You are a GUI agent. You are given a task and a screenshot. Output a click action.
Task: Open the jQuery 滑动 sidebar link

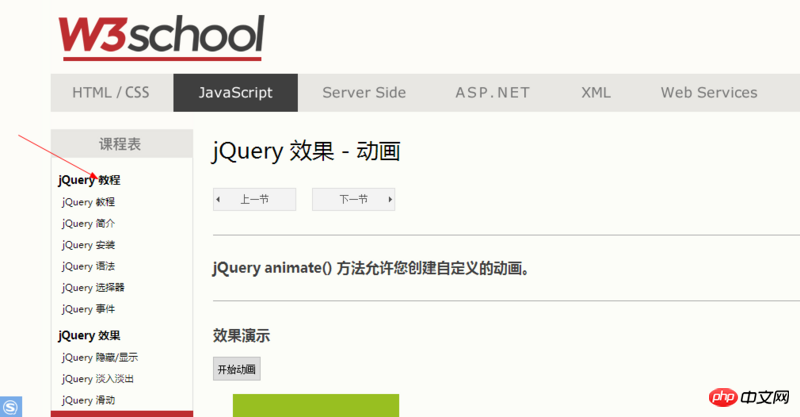[x=88, y=400]
